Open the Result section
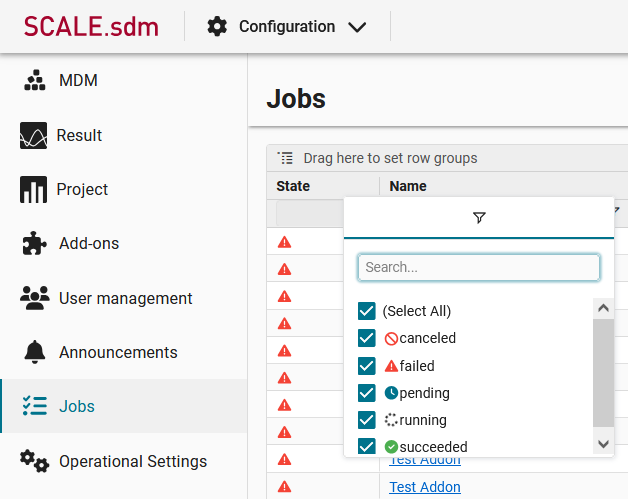 pyautogui.click(x=79, y=135)
